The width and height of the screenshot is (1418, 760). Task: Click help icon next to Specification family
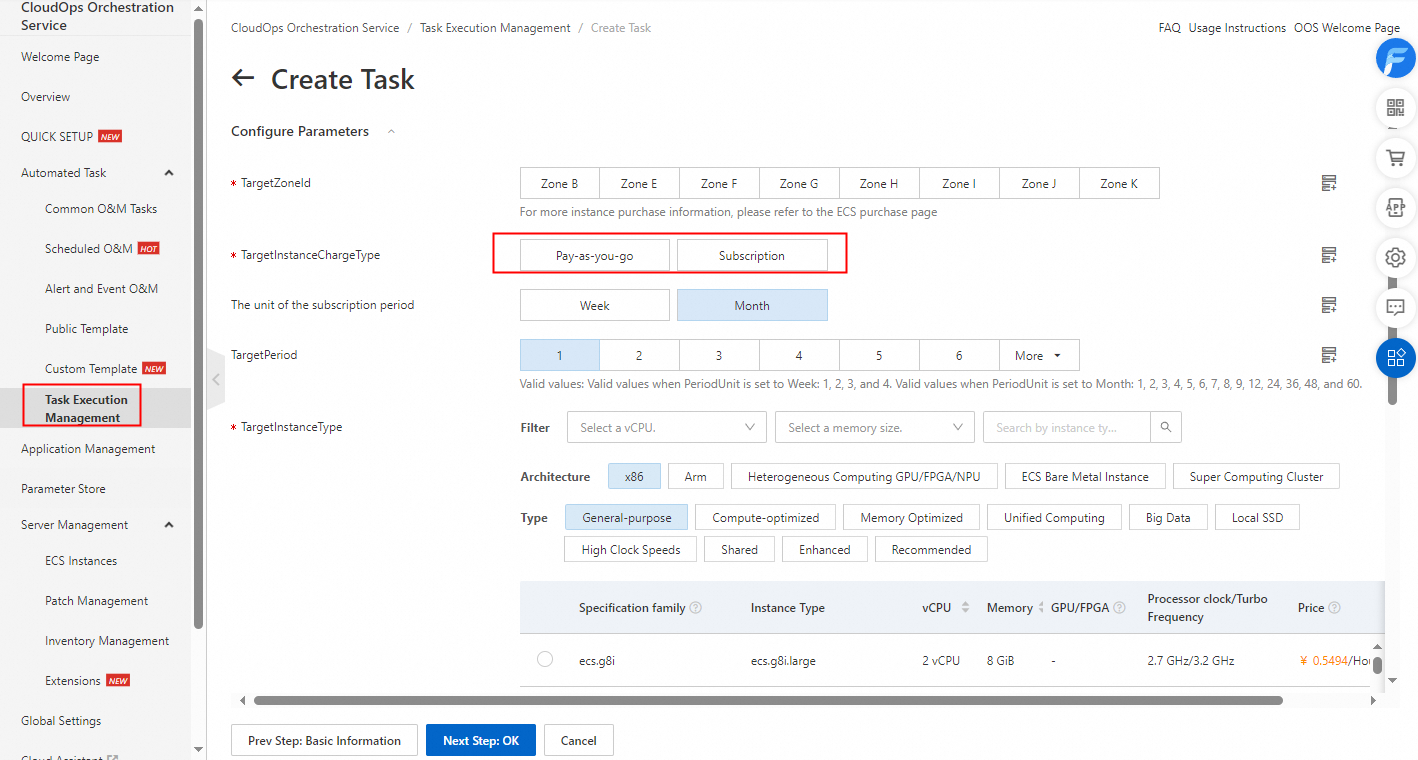tap(696, 608)
